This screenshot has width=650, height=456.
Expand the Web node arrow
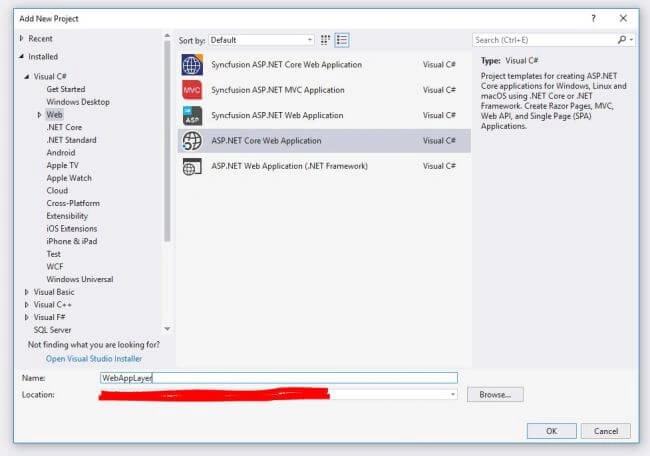pos(39,115)
